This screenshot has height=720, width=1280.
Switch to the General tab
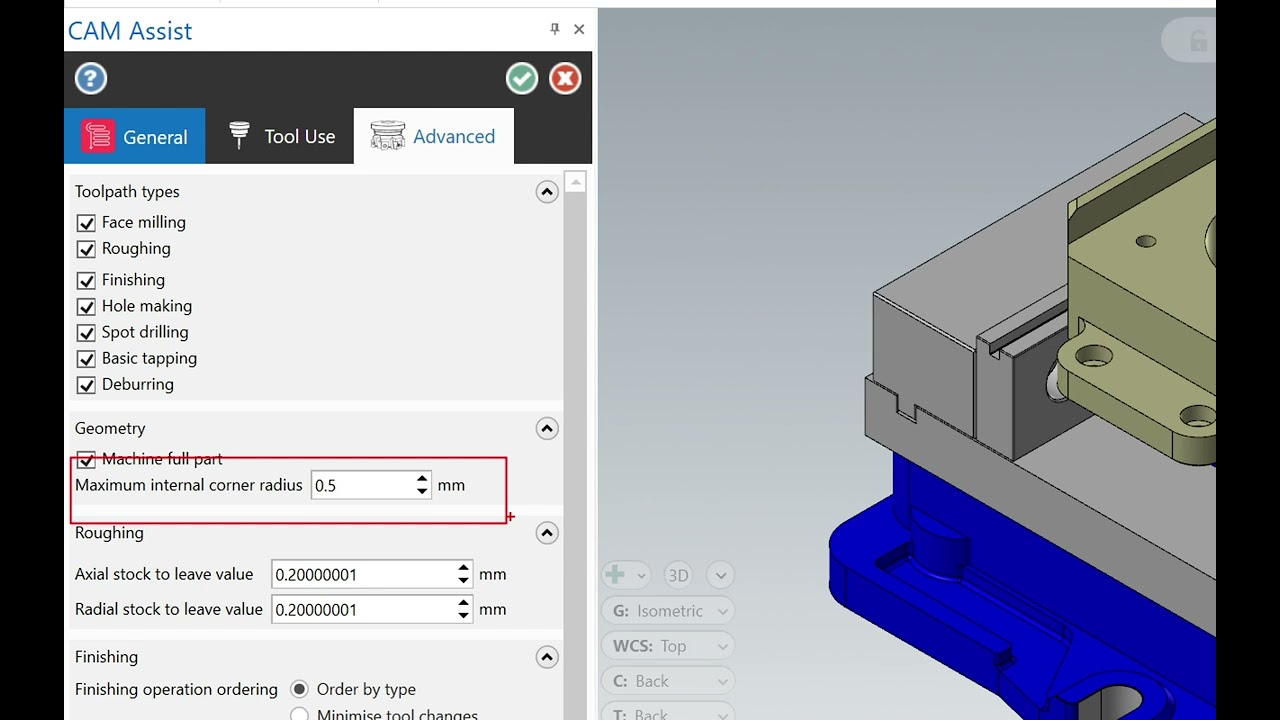point(135,136)
